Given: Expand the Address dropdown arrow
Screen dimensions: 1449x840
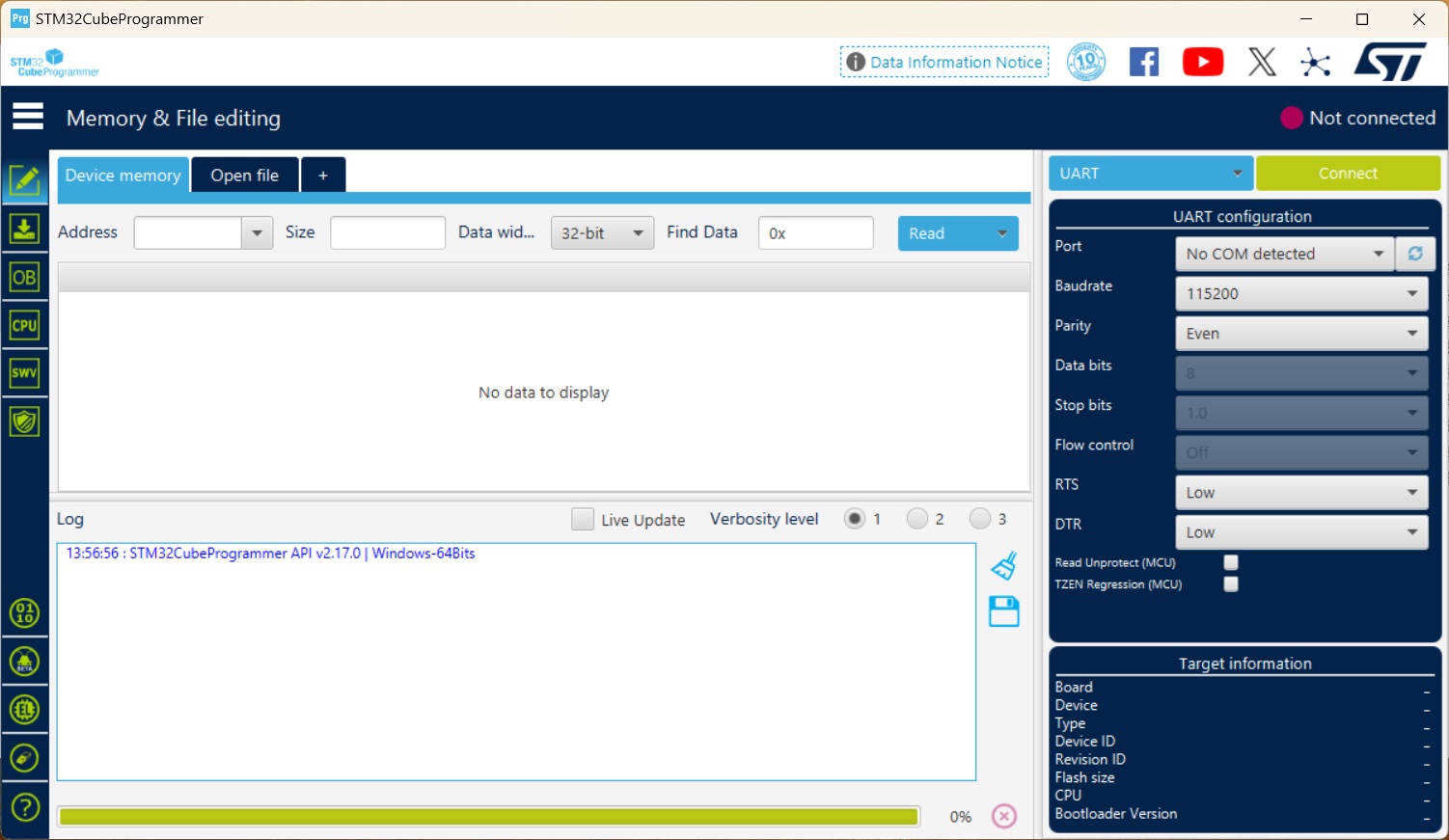Looking at the screenshot, I should (x=257, y=233).
